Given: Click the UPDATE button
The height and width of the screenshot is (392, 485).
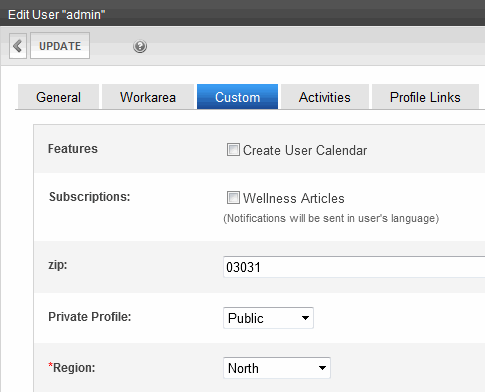Looking at the screenshot, I should pyautogui.click(x=60, y=46).
